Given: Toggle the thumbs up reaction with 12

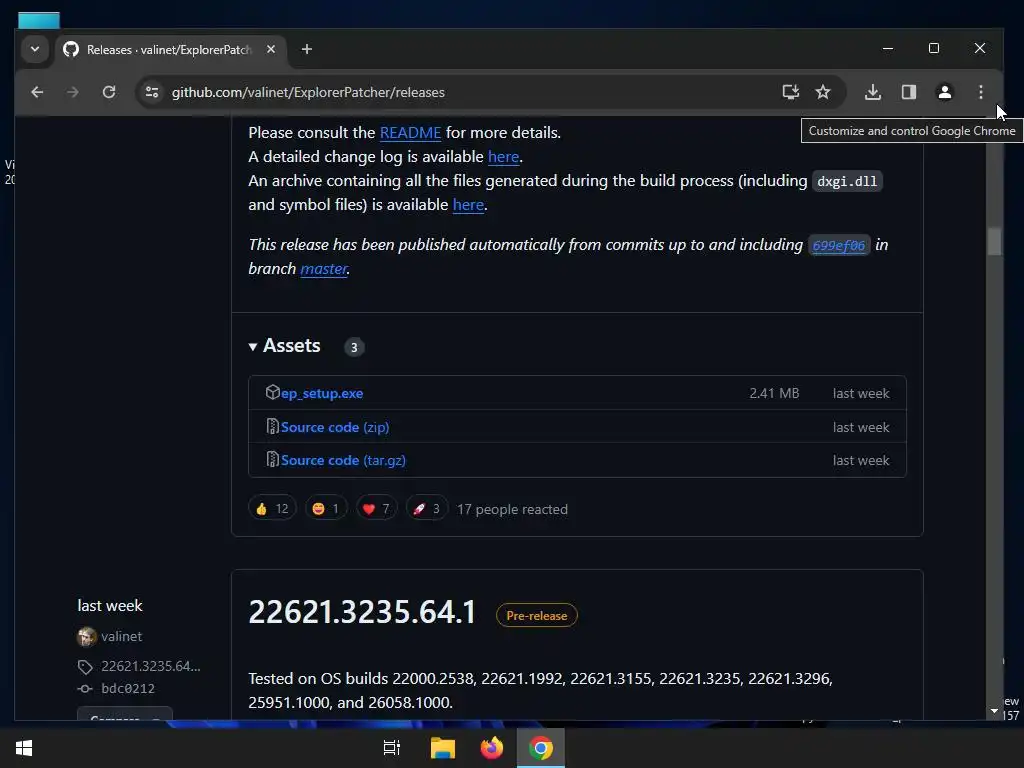Looking at the screenshot, I should click(272, 509).
